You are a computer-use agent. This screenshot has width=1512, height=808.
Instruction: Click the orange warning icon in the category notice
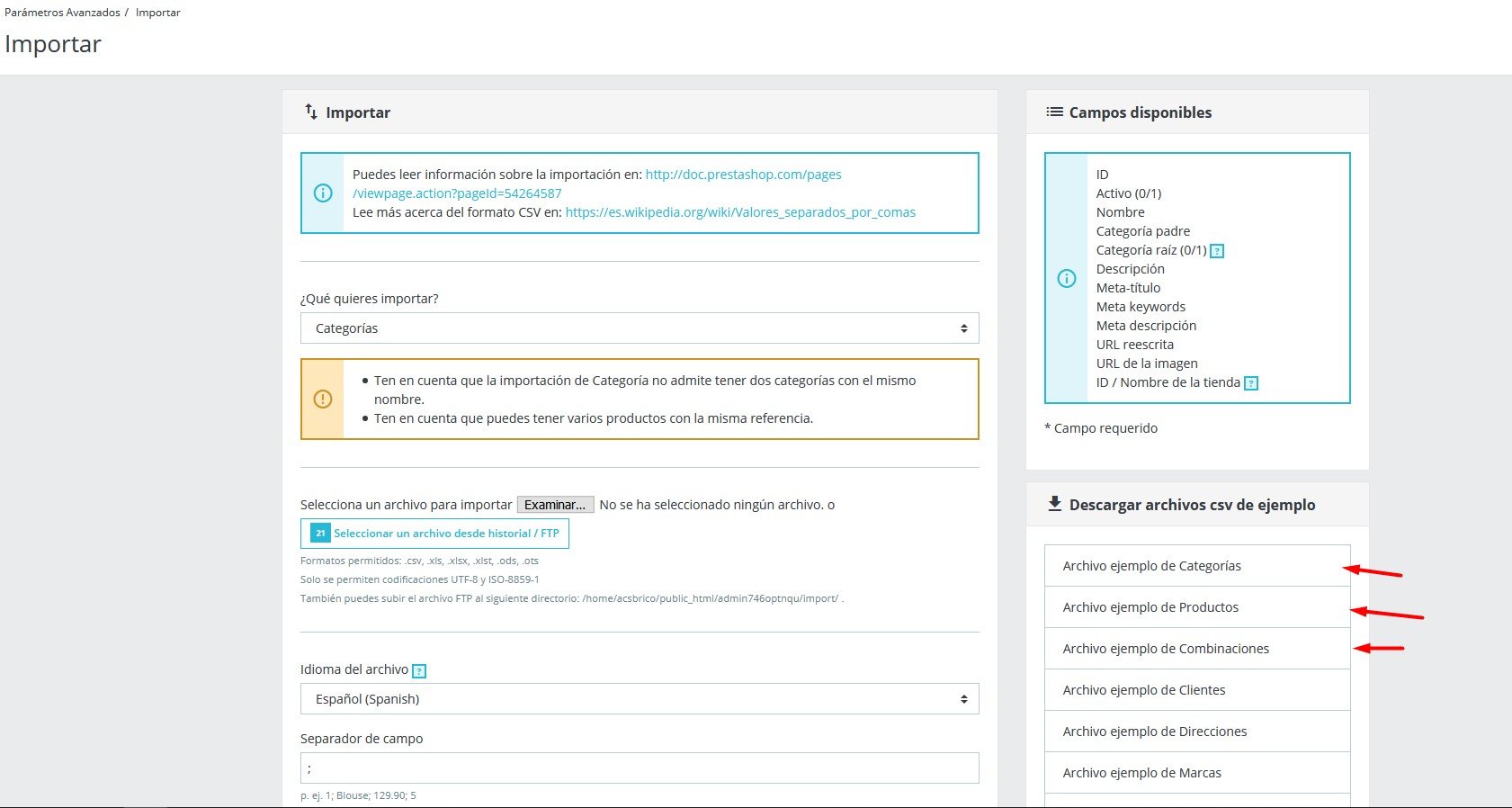(323, 399)
